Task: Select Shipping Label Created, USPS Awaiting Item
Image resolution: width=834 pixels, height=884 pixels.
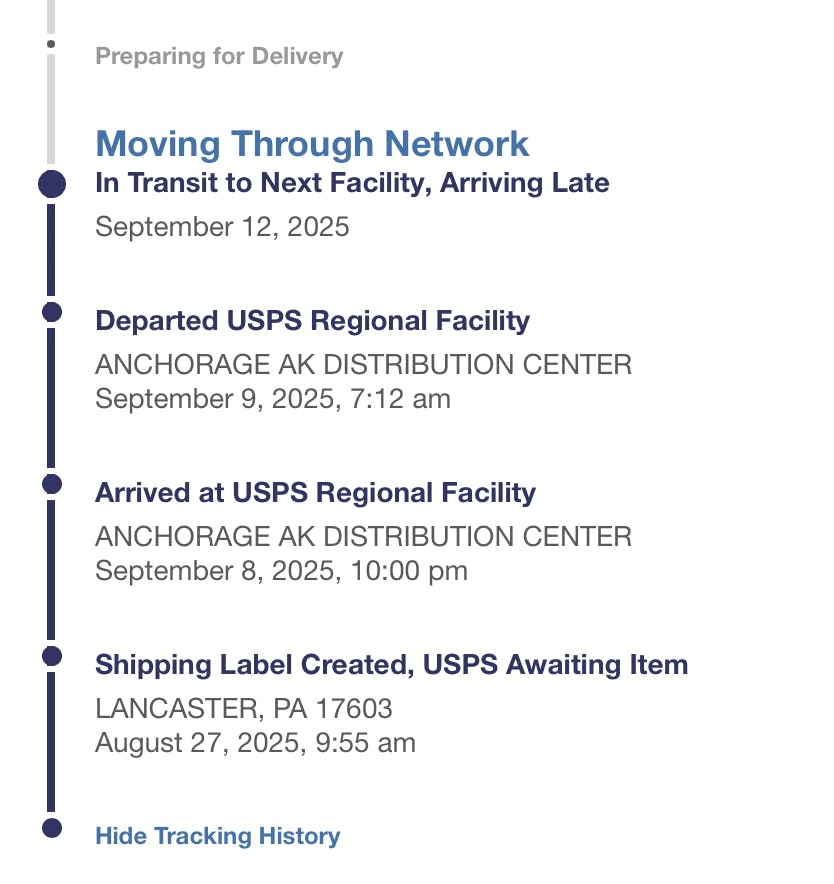Action: [x=391, y=665]
